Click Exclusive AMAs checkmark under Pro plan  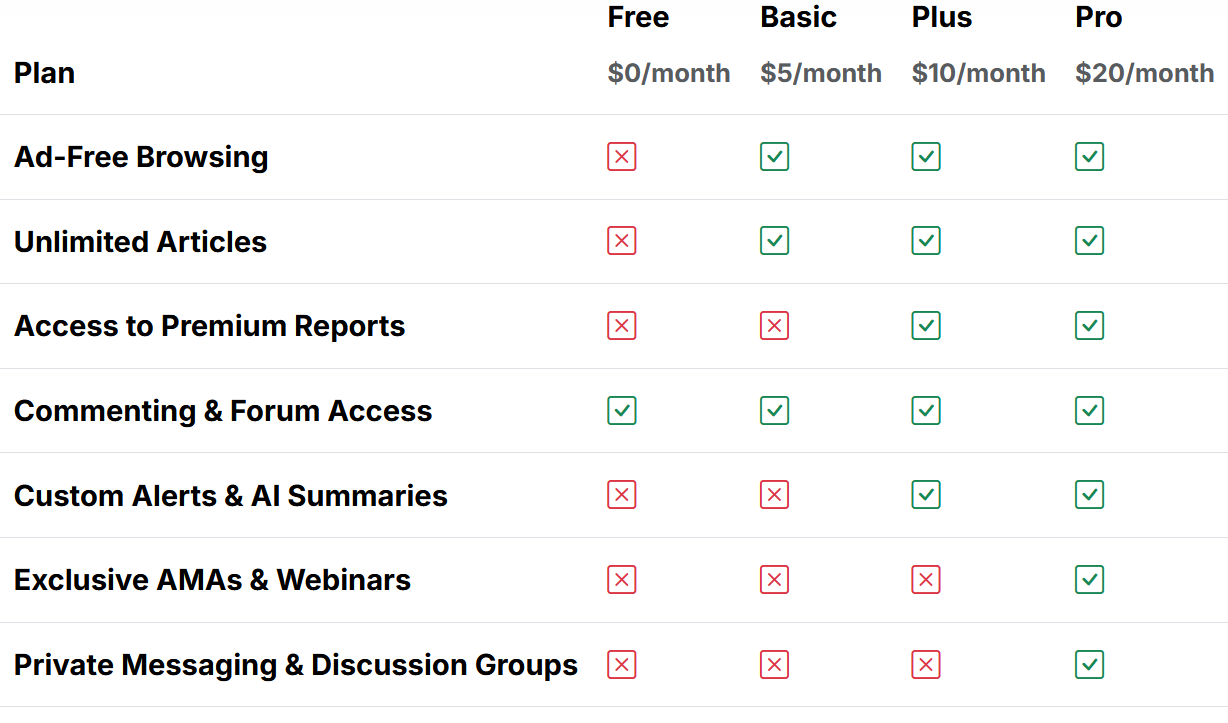click(1089, 580)
